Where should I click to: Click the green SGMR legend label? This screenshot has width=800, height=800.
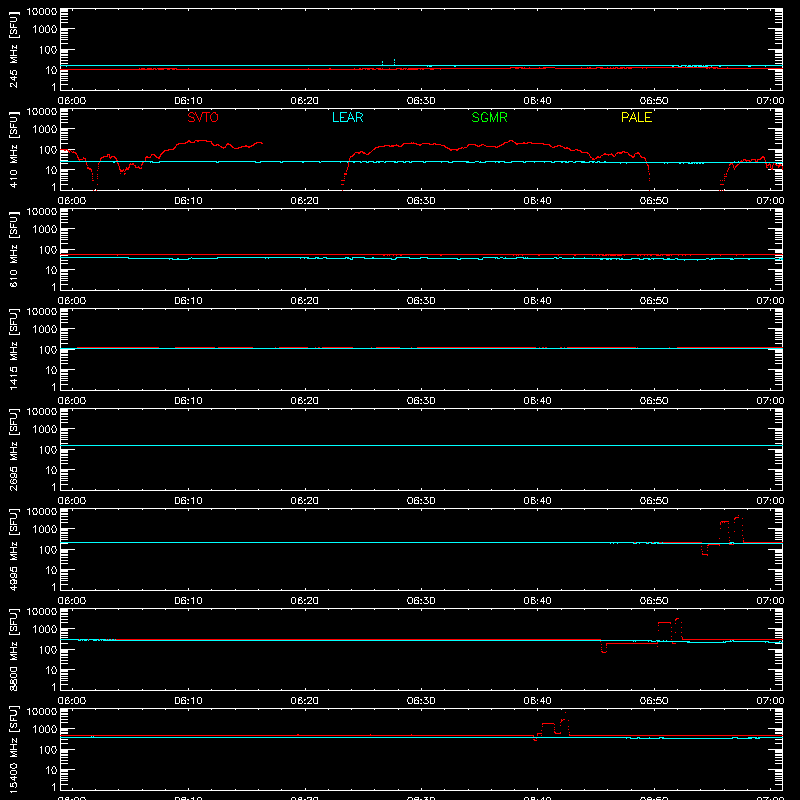click(x=489, y=117)
